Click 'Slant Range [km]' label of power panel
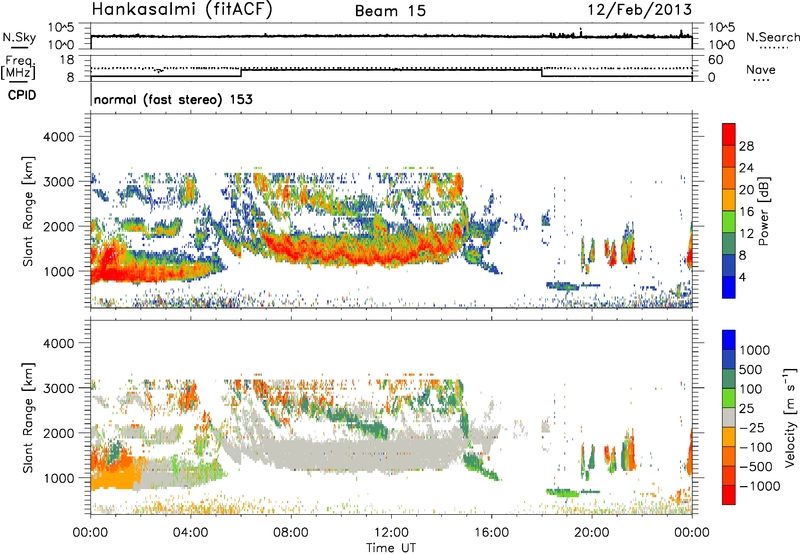The width and height of the screenshot is (800, 554). coord(28,211)
